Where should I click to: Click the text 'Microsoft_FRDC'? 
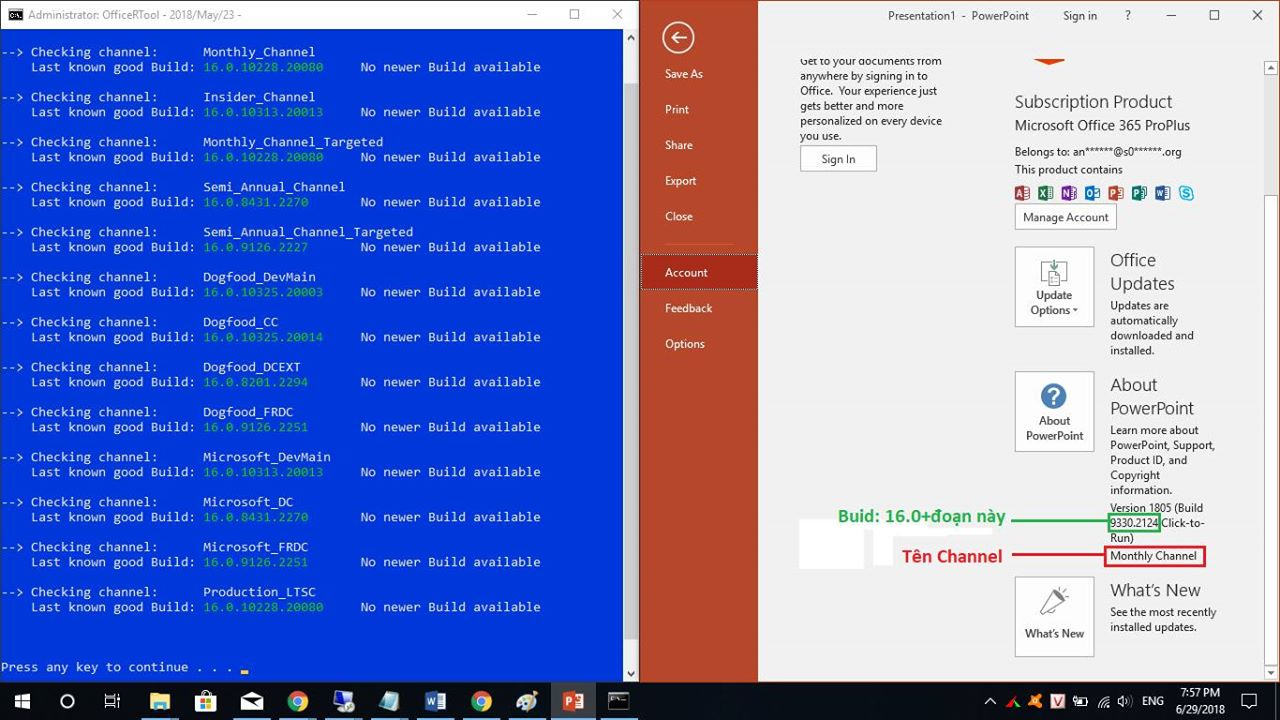pyautogui.click(x=255, y=547)
